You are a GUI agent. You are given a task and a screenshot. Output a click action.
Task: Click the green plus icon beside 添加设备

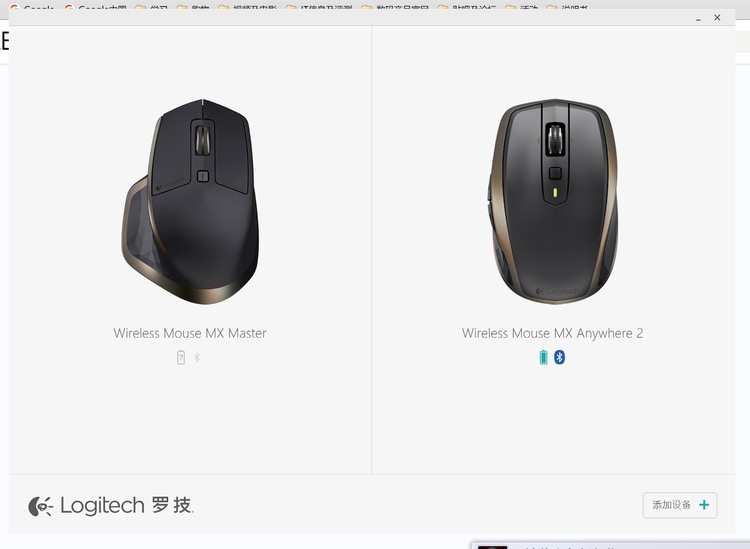[704, 505]
